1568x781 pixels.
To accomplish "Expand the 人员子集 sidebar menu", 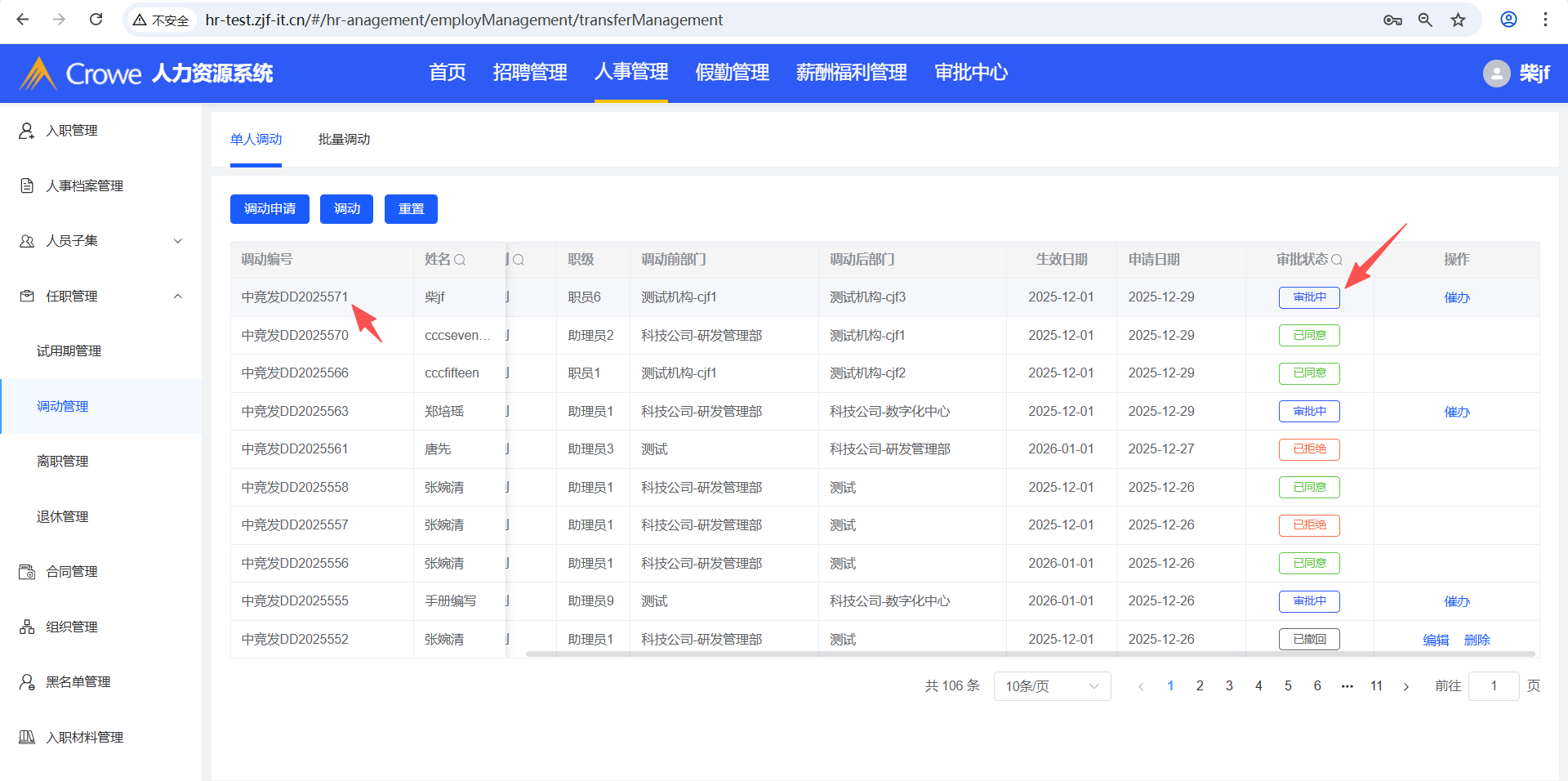I will [178, 241].
